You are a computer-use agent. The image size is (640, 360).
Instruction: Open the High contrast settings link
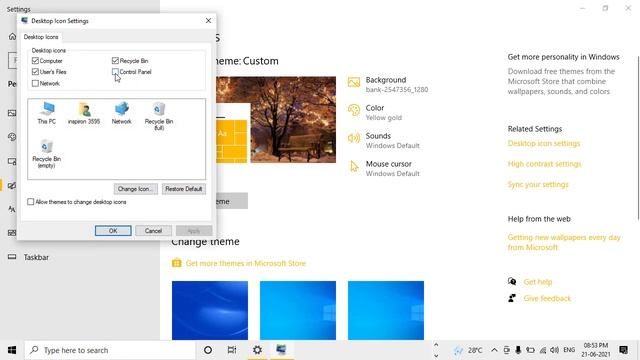(x=544, y=164)
